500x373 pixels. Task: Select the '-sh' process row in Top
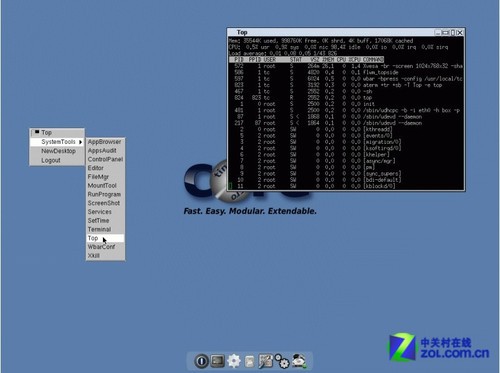coord(346,91)
